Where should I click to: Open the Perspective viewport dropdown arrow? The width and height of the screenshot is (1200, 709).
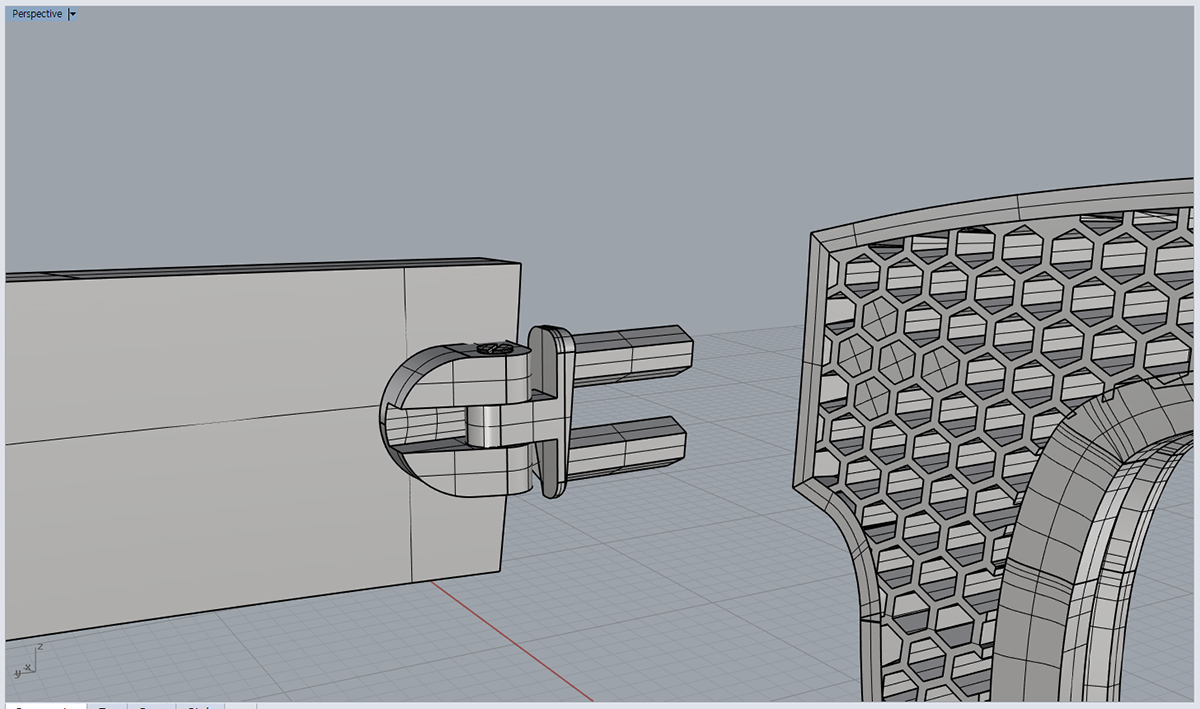click(73, 14)
